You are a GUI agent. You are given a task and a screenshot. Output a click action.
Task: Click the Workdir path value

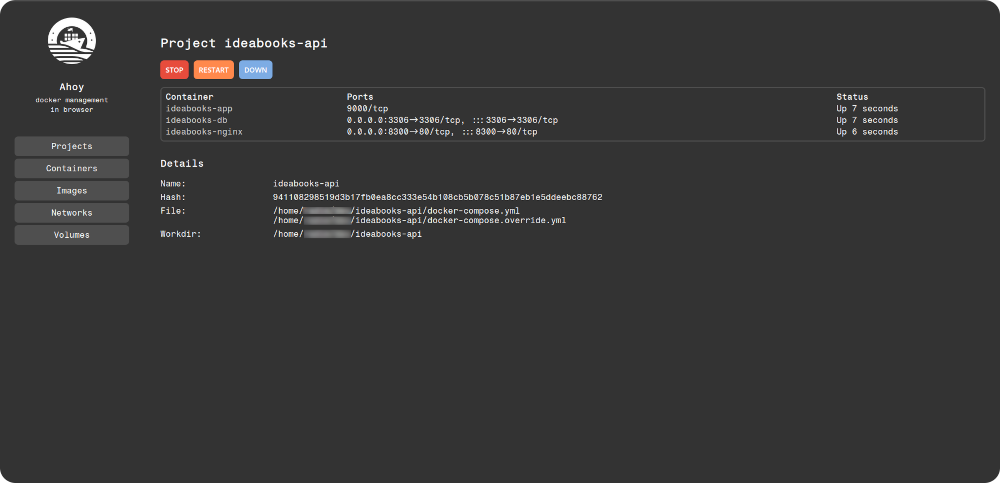[348, 234]
